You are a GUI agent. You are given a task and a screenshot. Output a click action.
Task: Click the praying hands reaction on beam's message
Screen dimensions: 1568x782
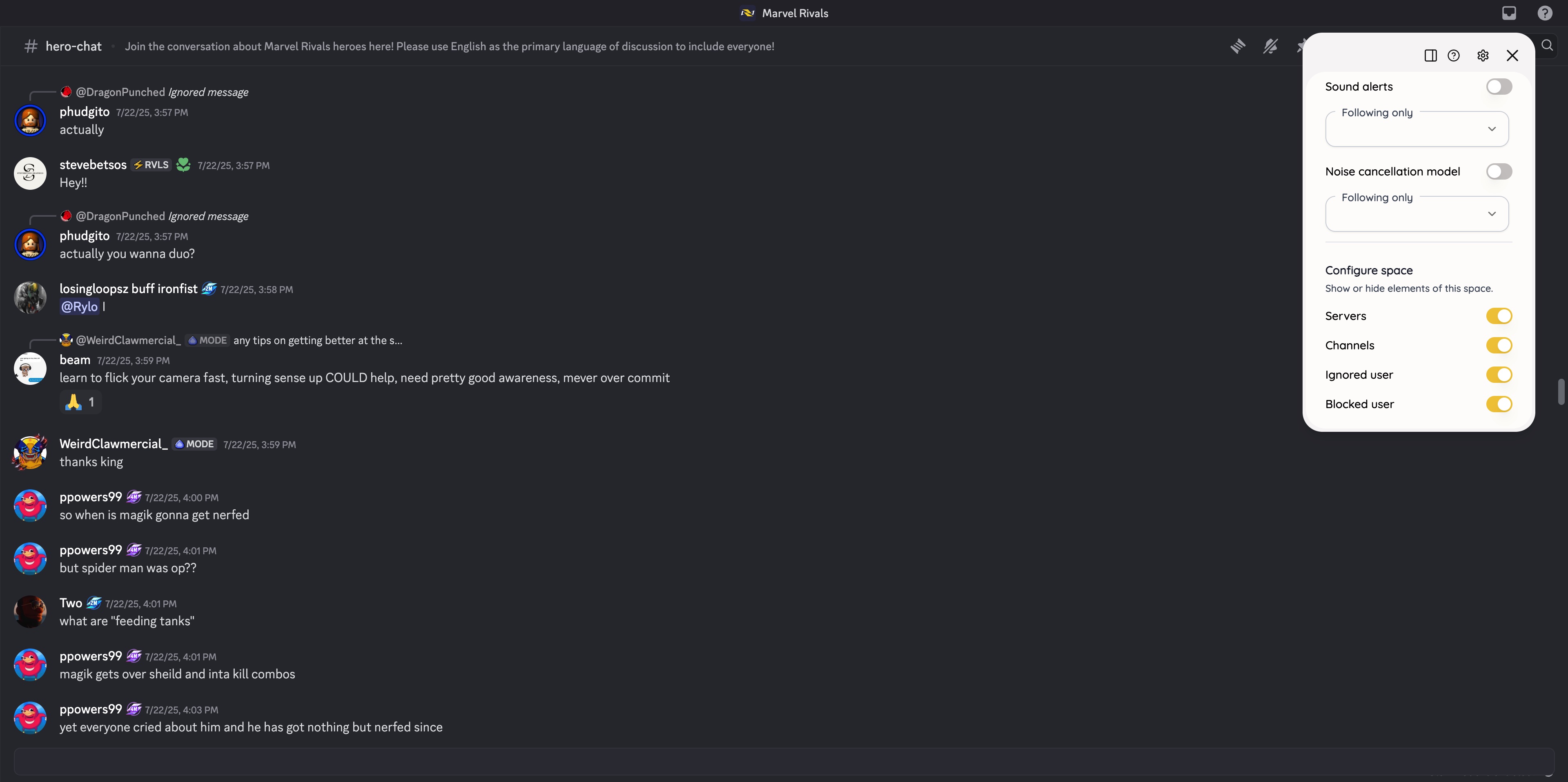[80, 402]
